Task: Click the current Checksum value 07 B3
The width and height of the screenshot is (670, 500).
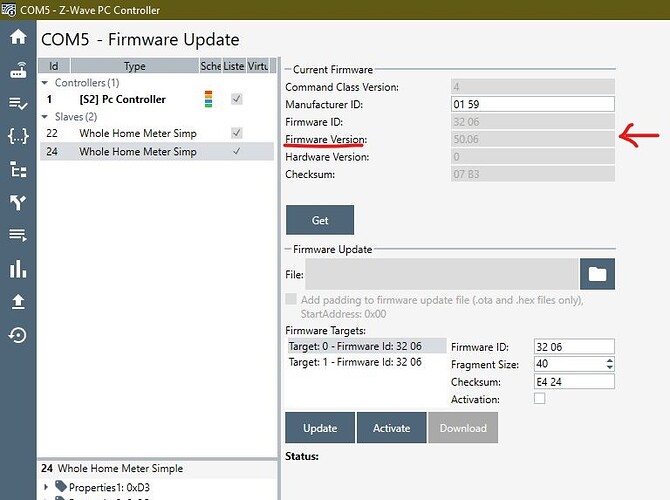Action: 533,174
